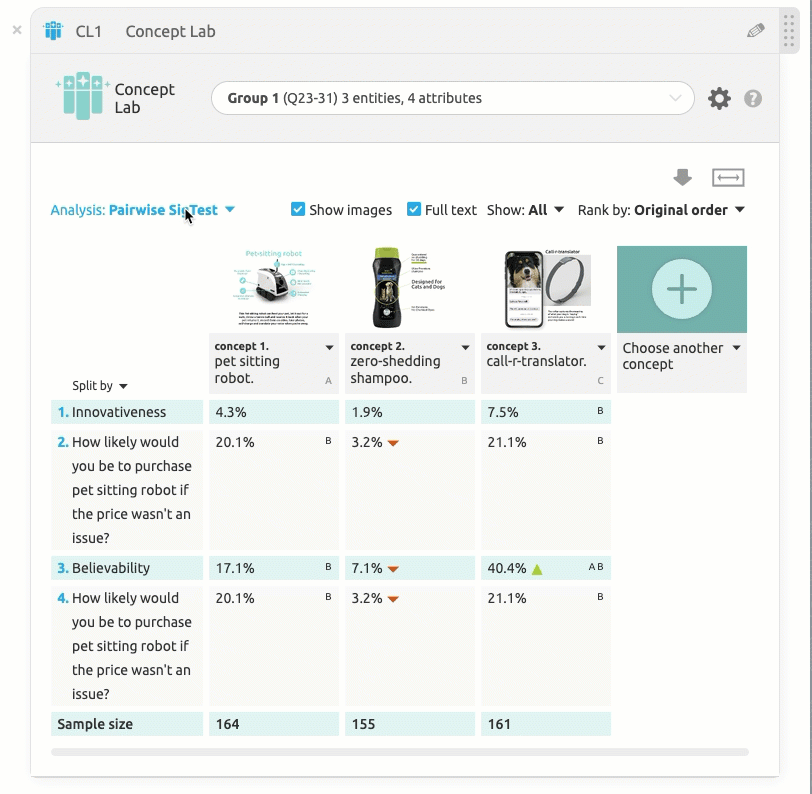Open the Show All filter dropdown
The image size is (812, 794).
click(525, 210)
